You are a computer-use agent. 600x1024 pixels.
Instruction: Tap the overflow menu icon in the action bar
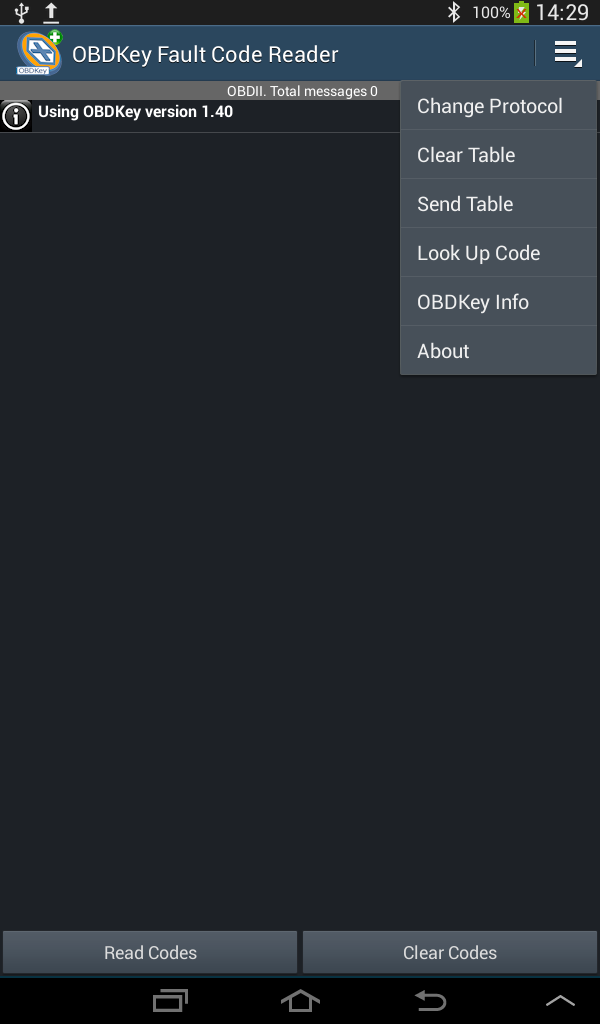pos(566,53)
